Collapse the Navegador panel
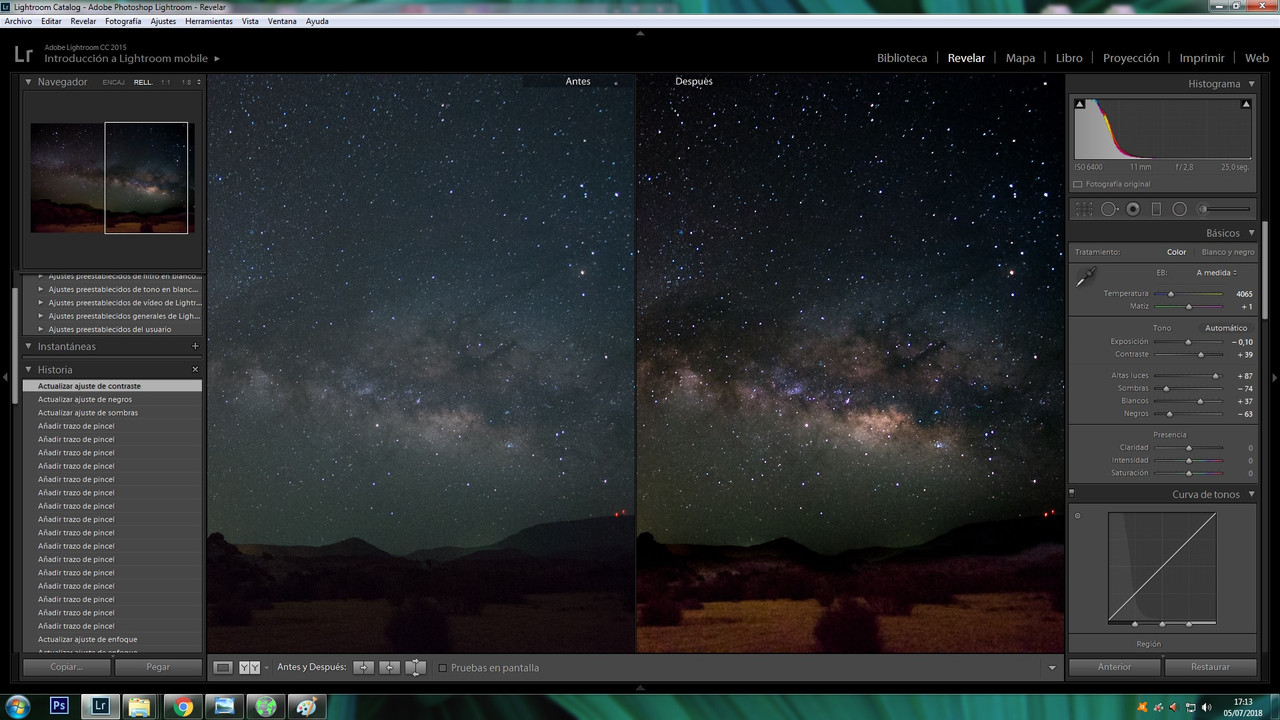The height and width of the screenshot is (720, 1280). [x=29, y=82]
